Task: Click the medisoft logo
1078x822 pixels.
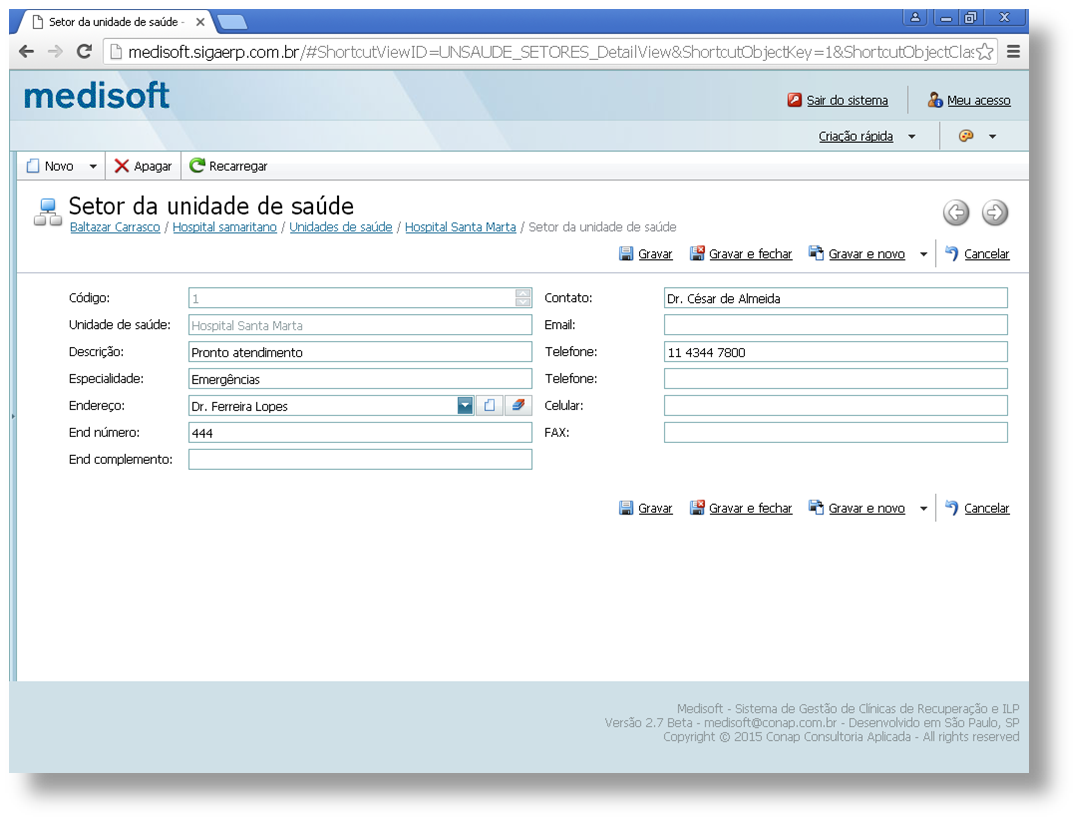Action: [x=96, y=96]
